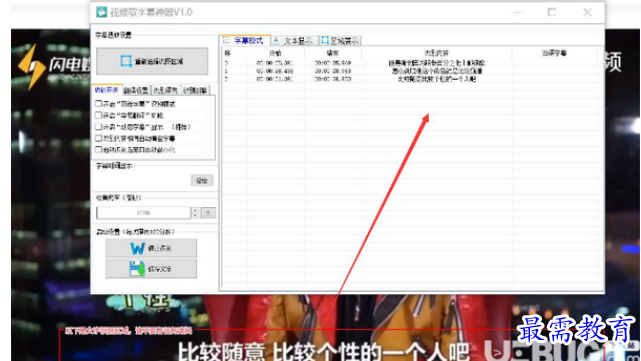Select subtitle row number 0 in the table
The width and height of the screenshot is (641, 361).
411,63
